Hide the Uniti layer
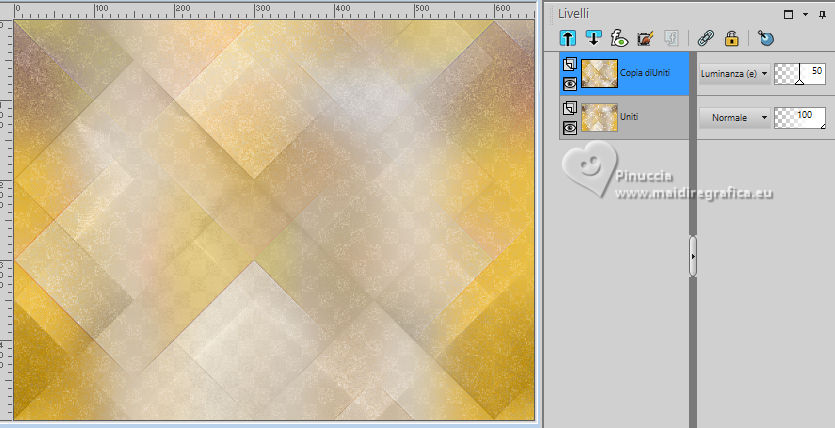The image size is (835, 428). coord(570,128)
